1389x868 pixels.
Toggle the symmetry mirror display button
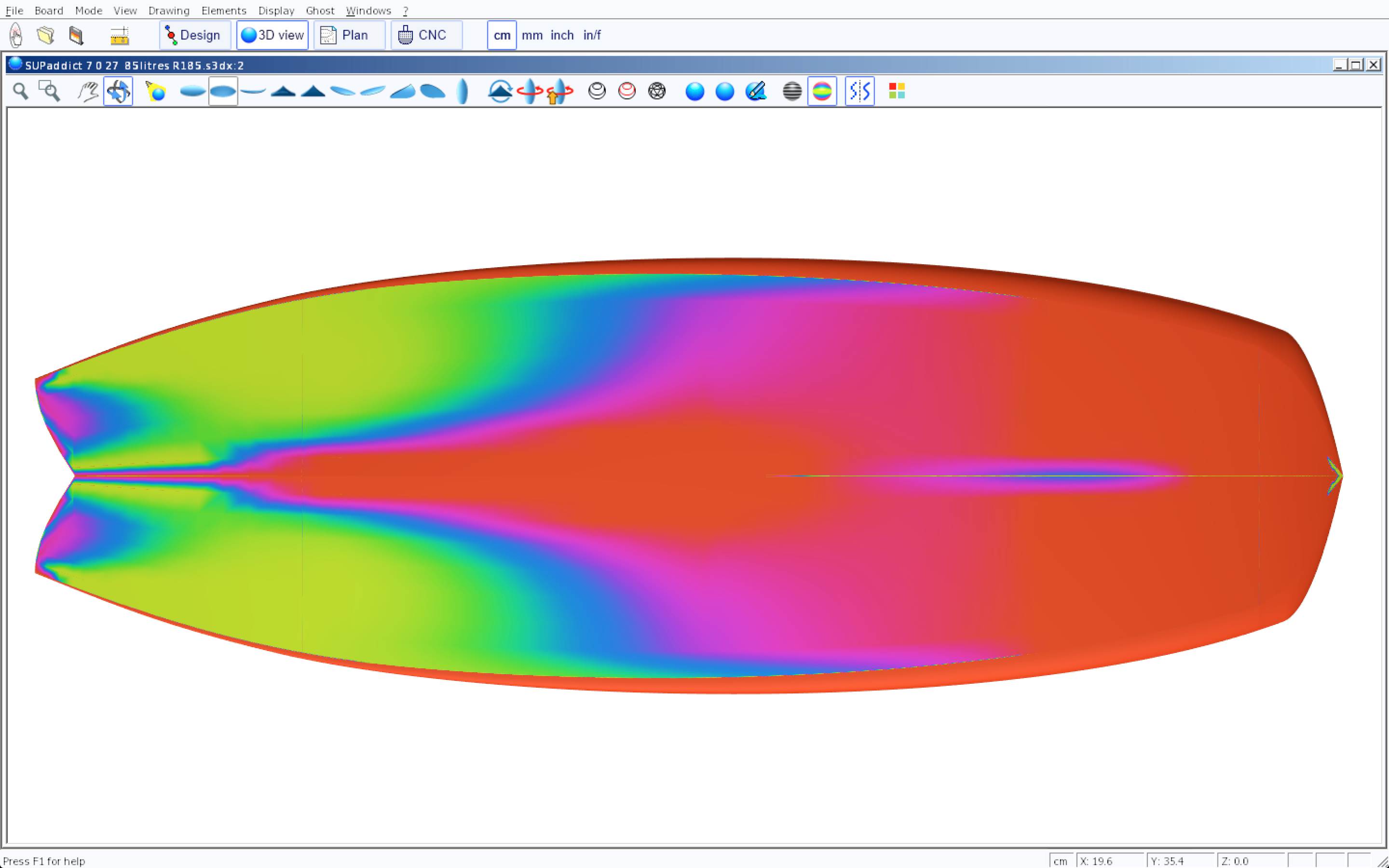coord(859,91)
